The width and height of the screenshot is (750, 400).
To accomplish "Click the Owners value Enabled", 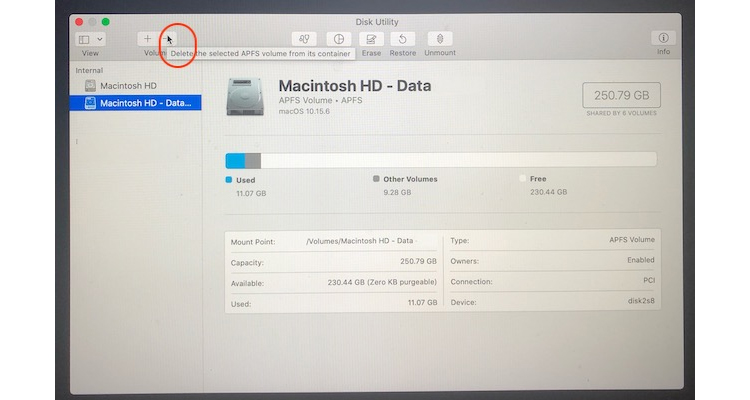I will [640, 260].
